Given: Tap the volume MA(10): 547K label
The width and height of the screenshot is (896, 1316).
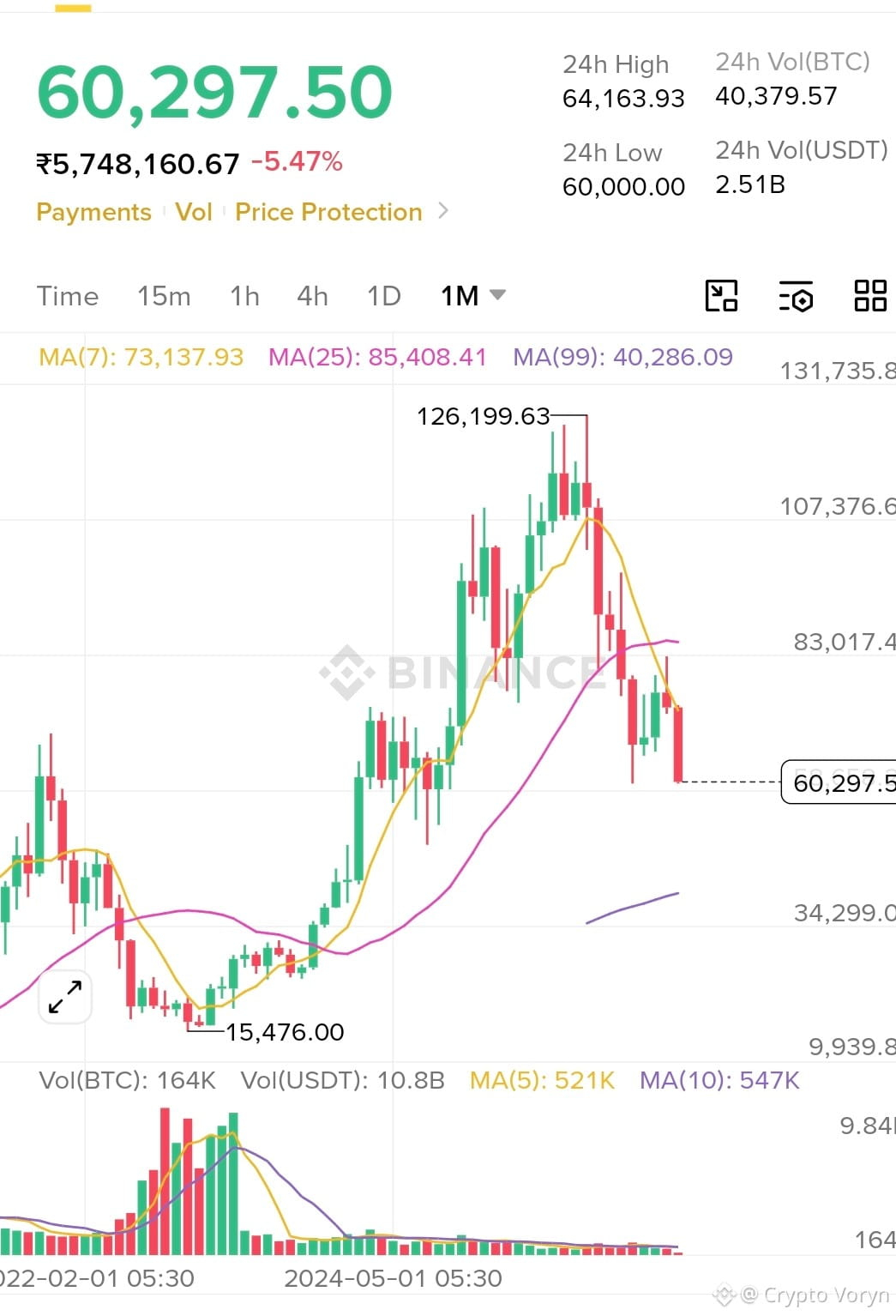Looking at the screenshot, I should [x=719, y=1080].
